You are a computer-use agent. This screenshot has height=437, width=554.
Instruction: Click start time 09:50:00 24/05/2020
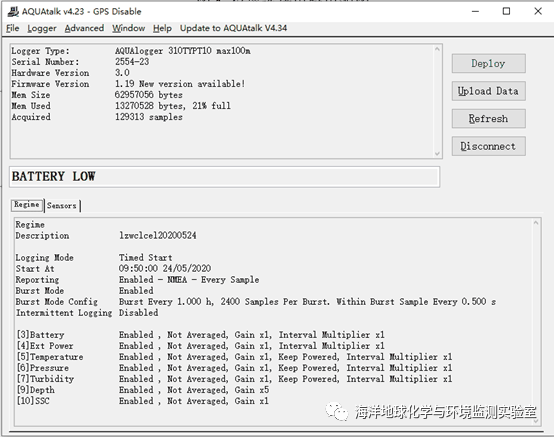point(165,268)
